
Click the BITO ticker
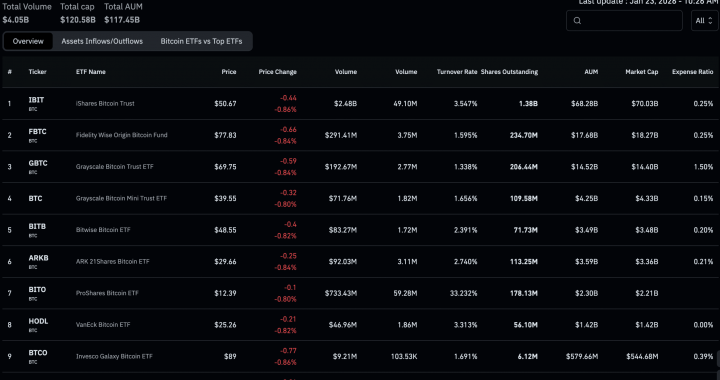point(37,290)
